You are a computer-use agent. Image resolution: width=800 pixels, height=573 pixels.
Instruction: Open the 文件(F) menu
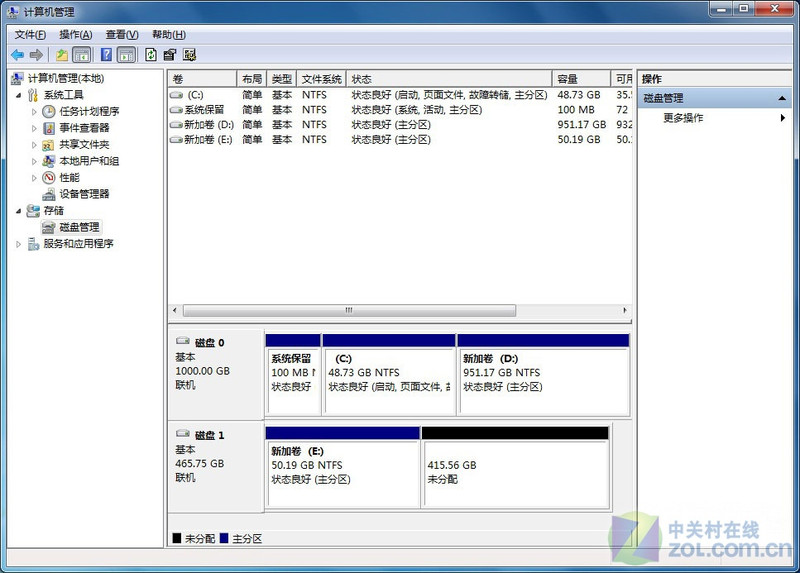click(30, 35)
